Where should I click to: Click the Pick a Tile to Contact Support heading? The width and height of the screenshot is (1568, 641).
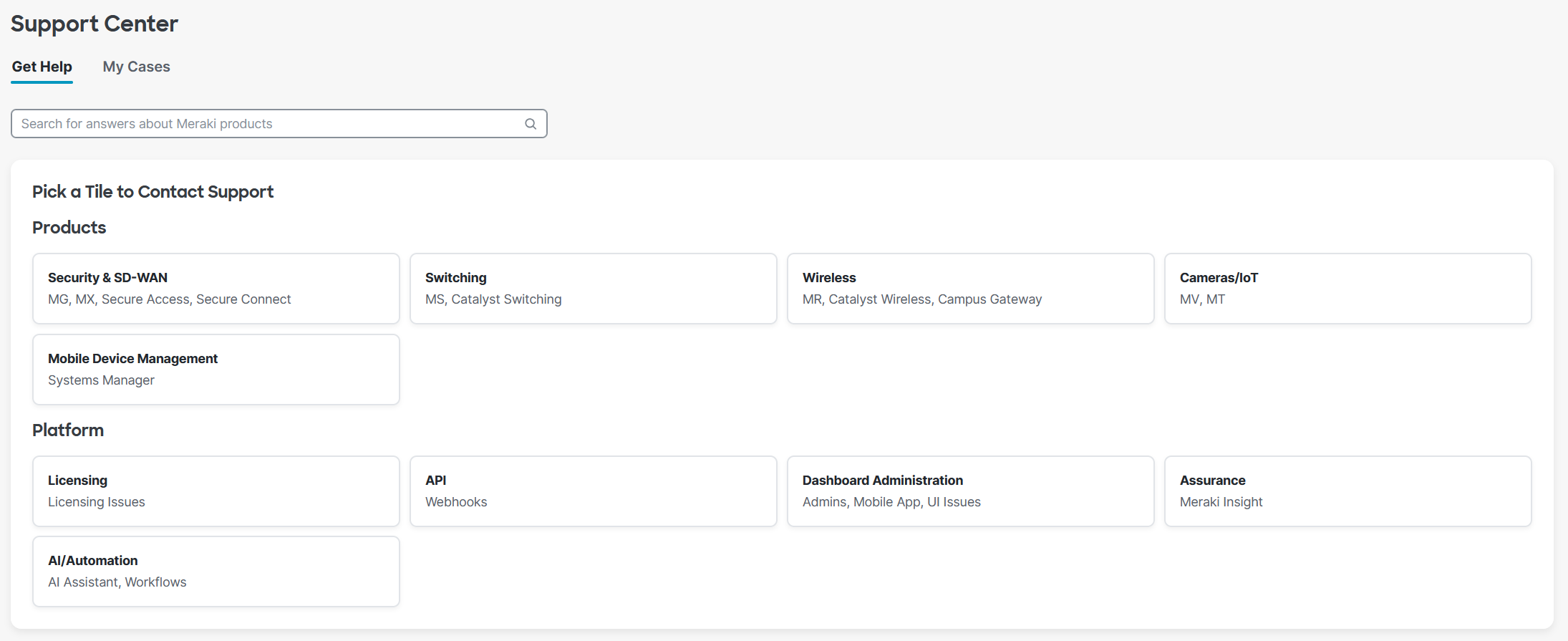(x=153, y=191)
